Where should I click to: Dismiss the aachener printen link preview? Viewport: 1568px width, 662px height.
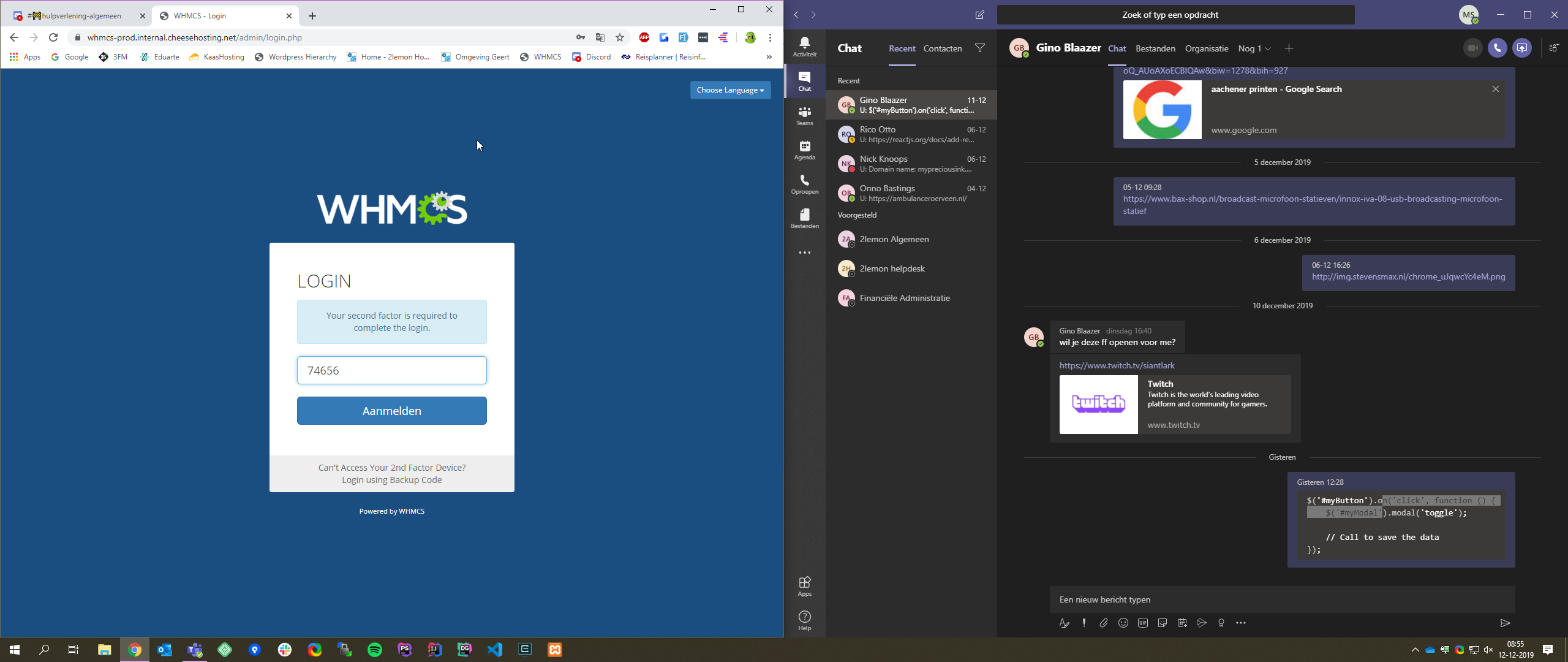pyautogui.click(x=1495, y=89)
